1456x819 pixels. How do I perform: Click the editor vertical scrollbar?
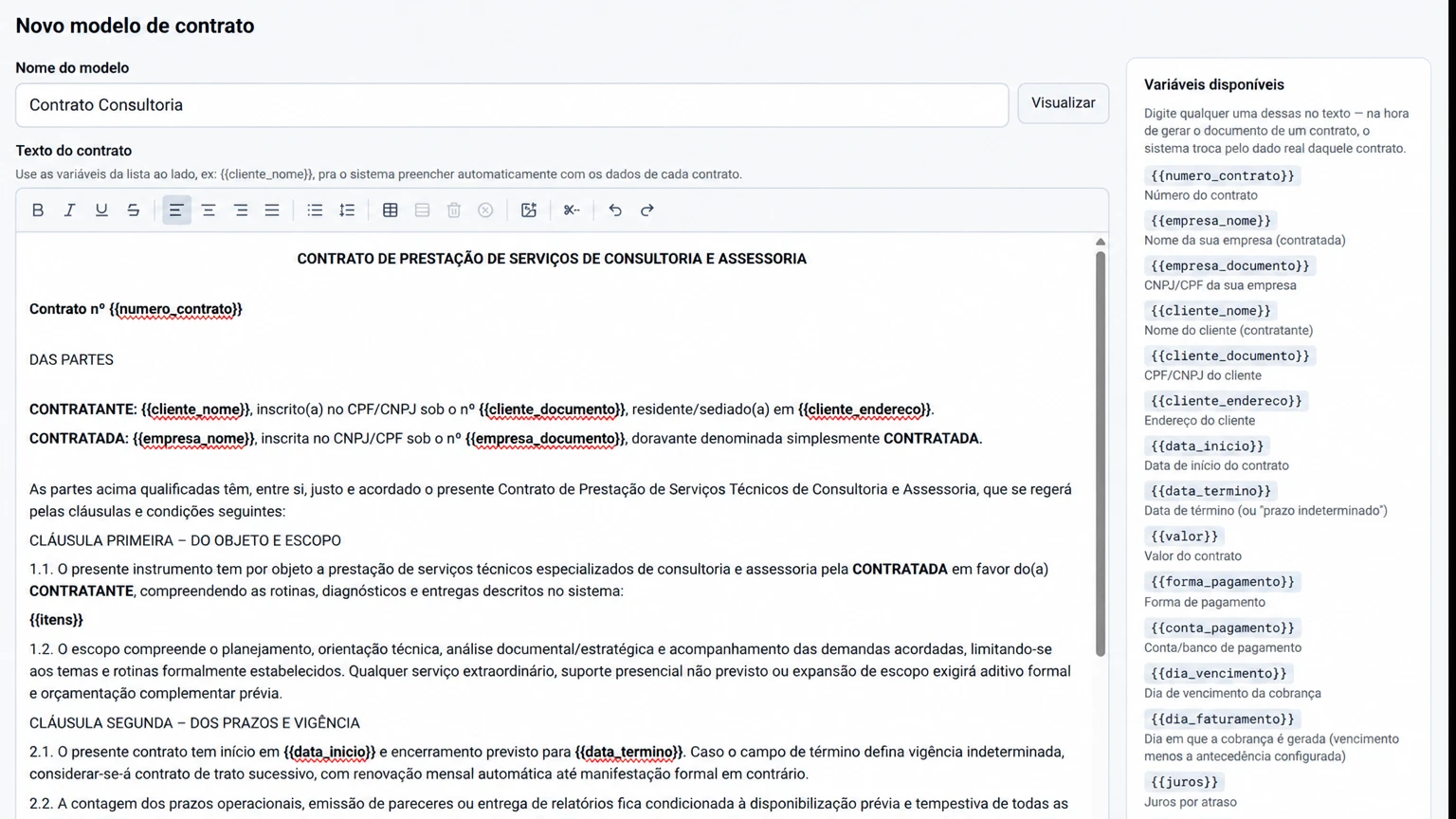coord(1101,453)
